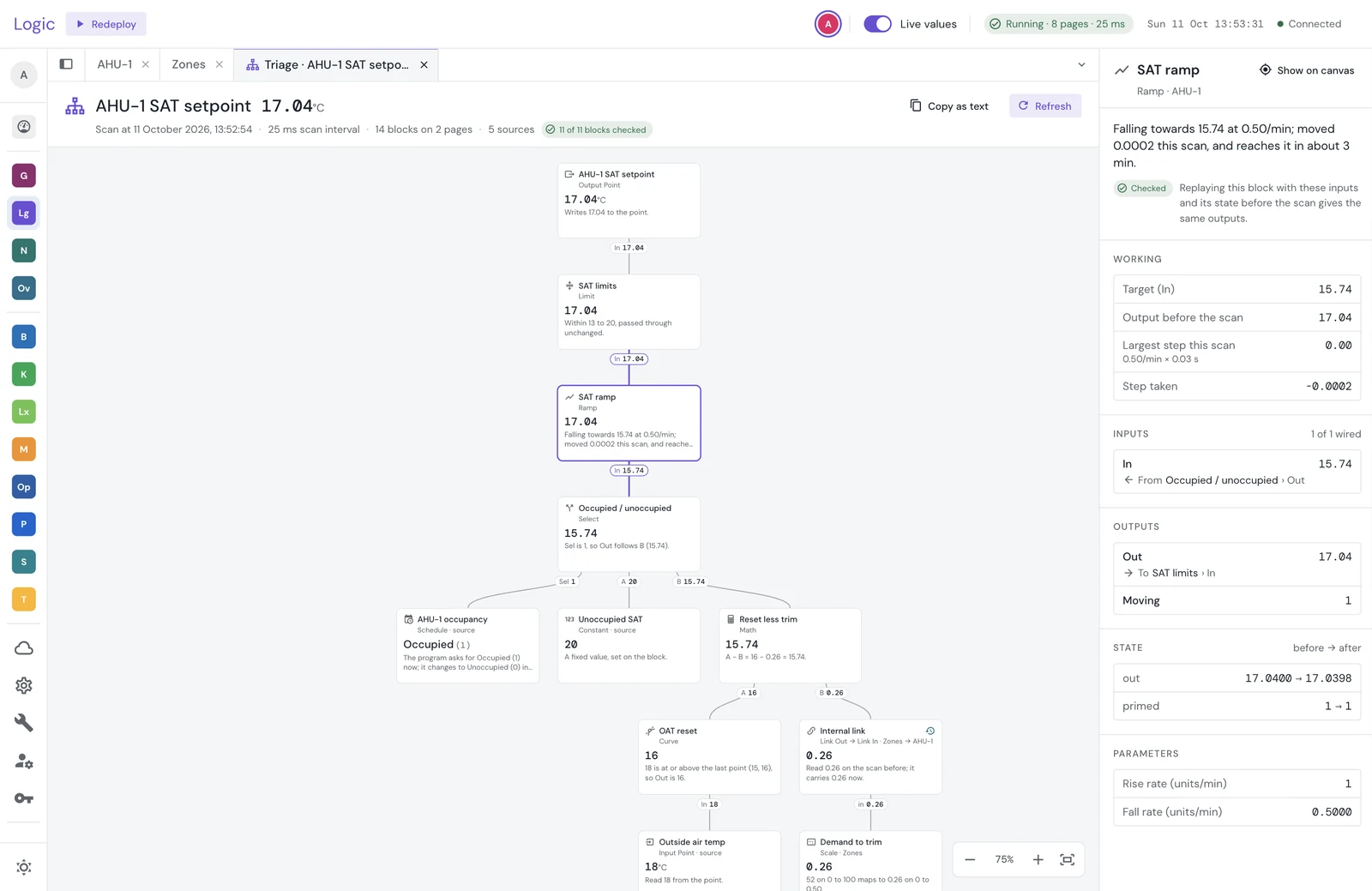Select the Lx workspace in sidebar
Viewport: 1372px width, 891px height.
coord(24,412)
